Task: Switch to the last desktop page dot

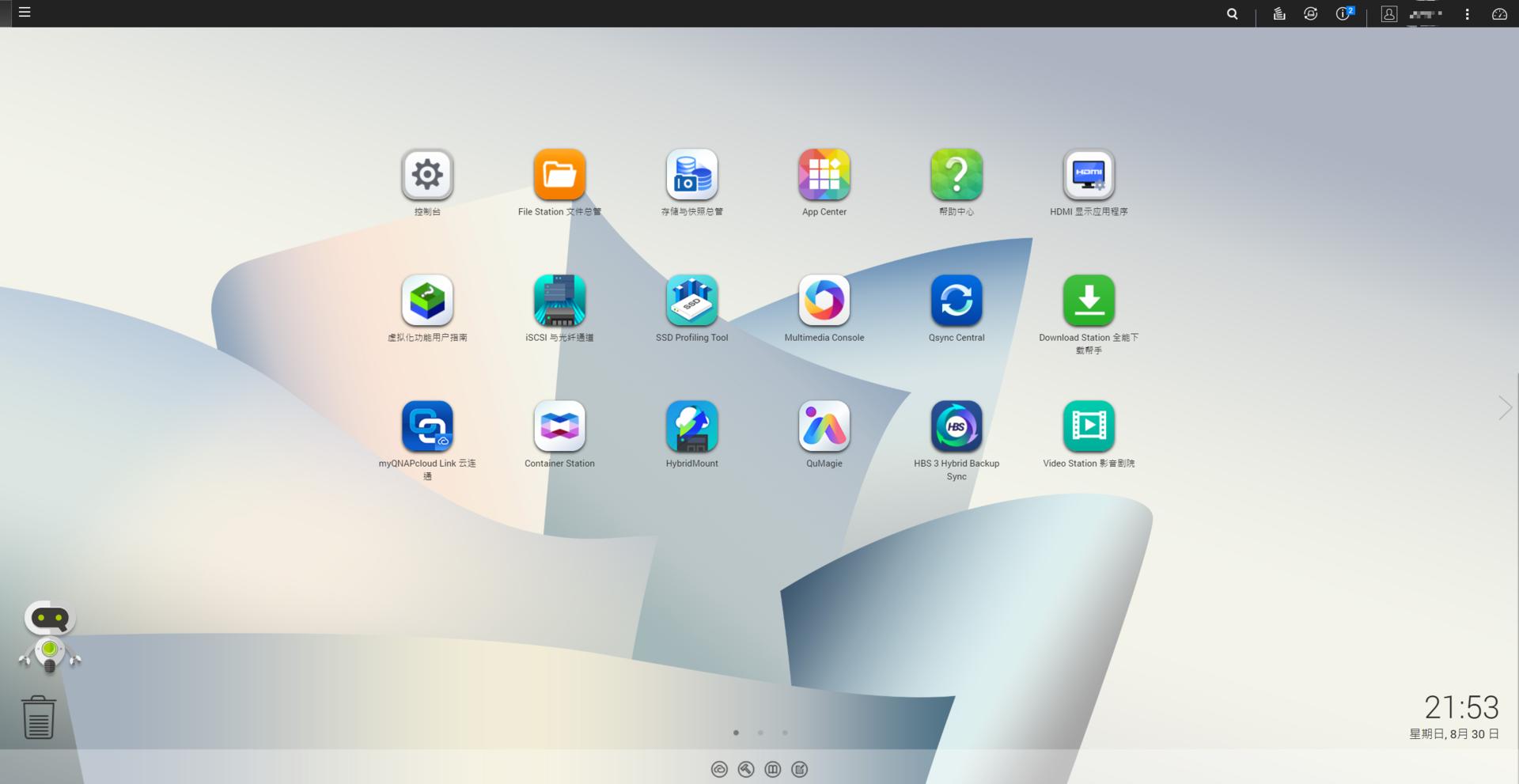Action: tap(785, 733)
